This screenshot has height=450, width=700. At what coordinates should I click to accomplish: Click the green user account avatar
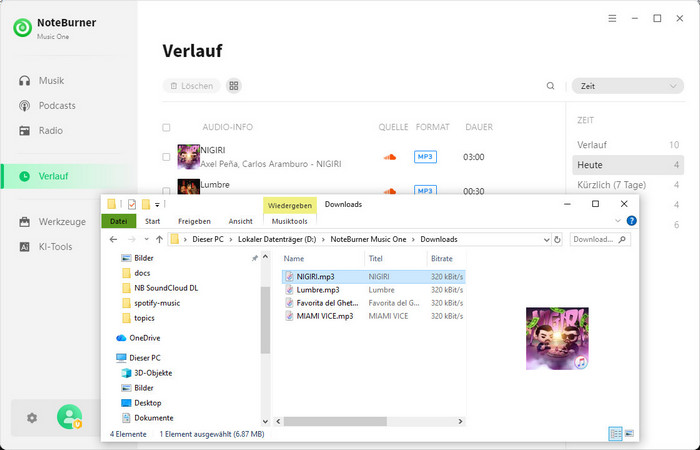click(69, 417)
